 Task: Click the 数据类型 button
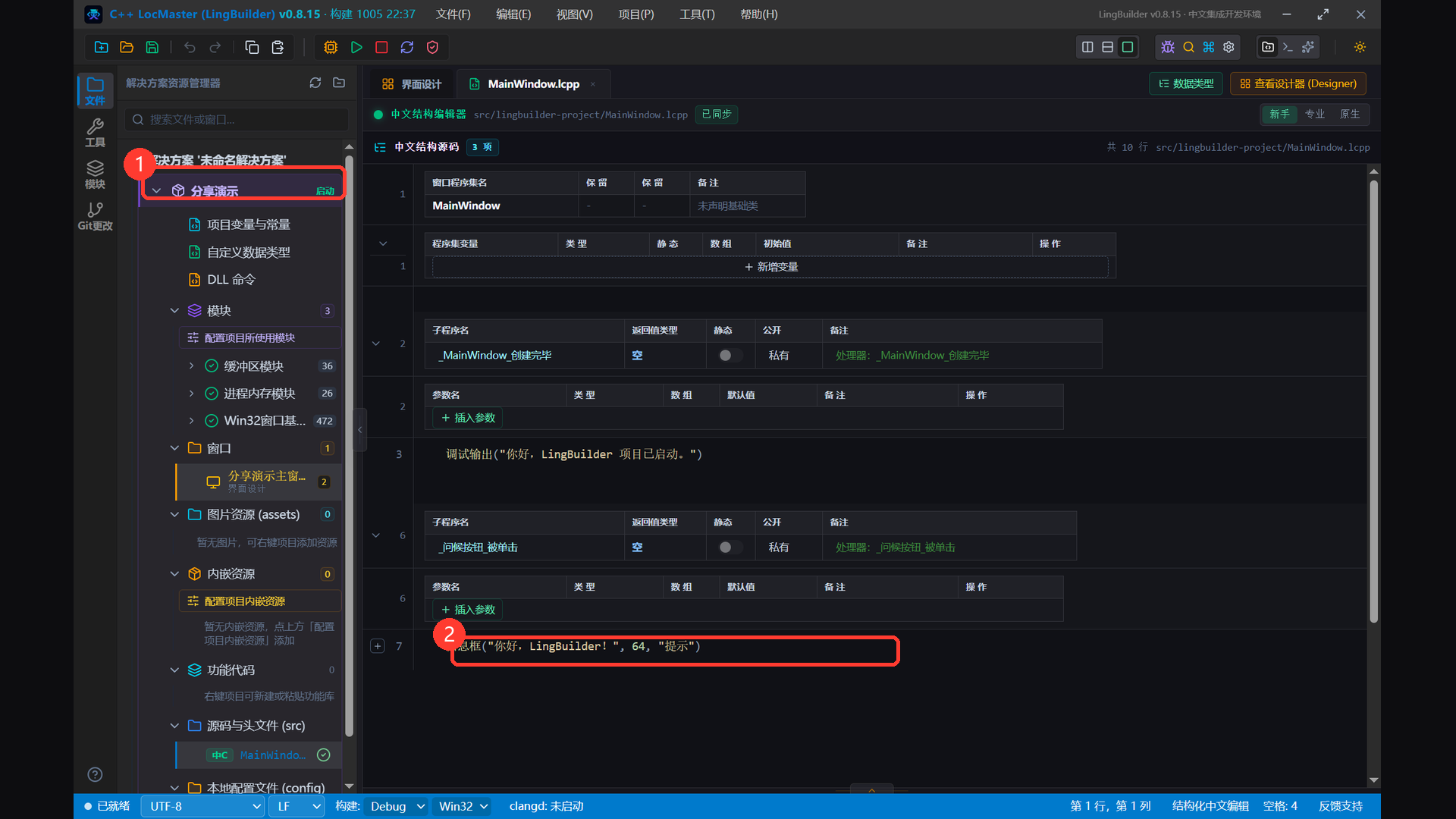[1186, 83]
